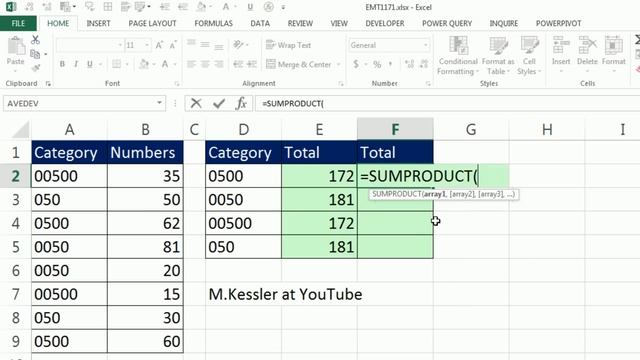
Task: Toggle Italic formatting
Action: 76,64
